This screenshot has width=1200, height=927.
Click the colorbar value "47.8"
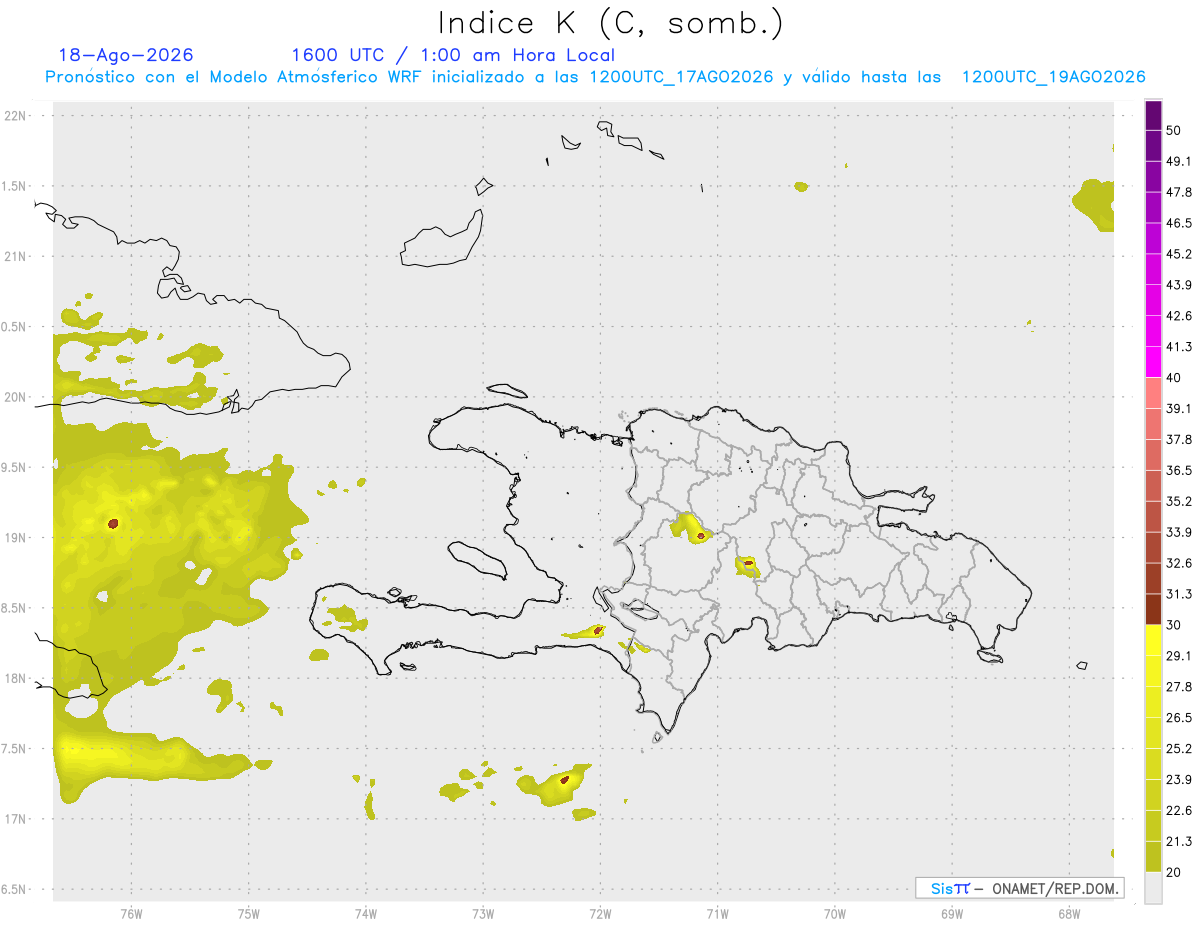1179,192
